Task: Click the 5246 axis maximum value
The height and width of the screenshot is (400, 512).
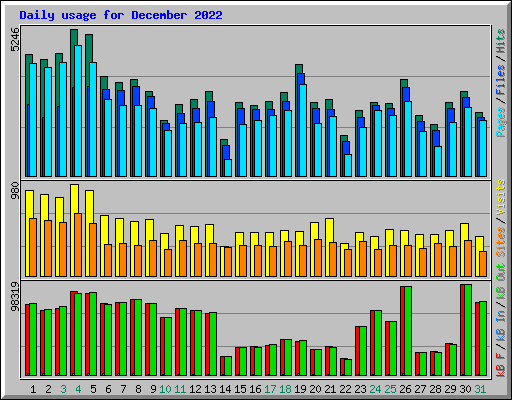Action: pyautogui.click(x=15, y=40)
